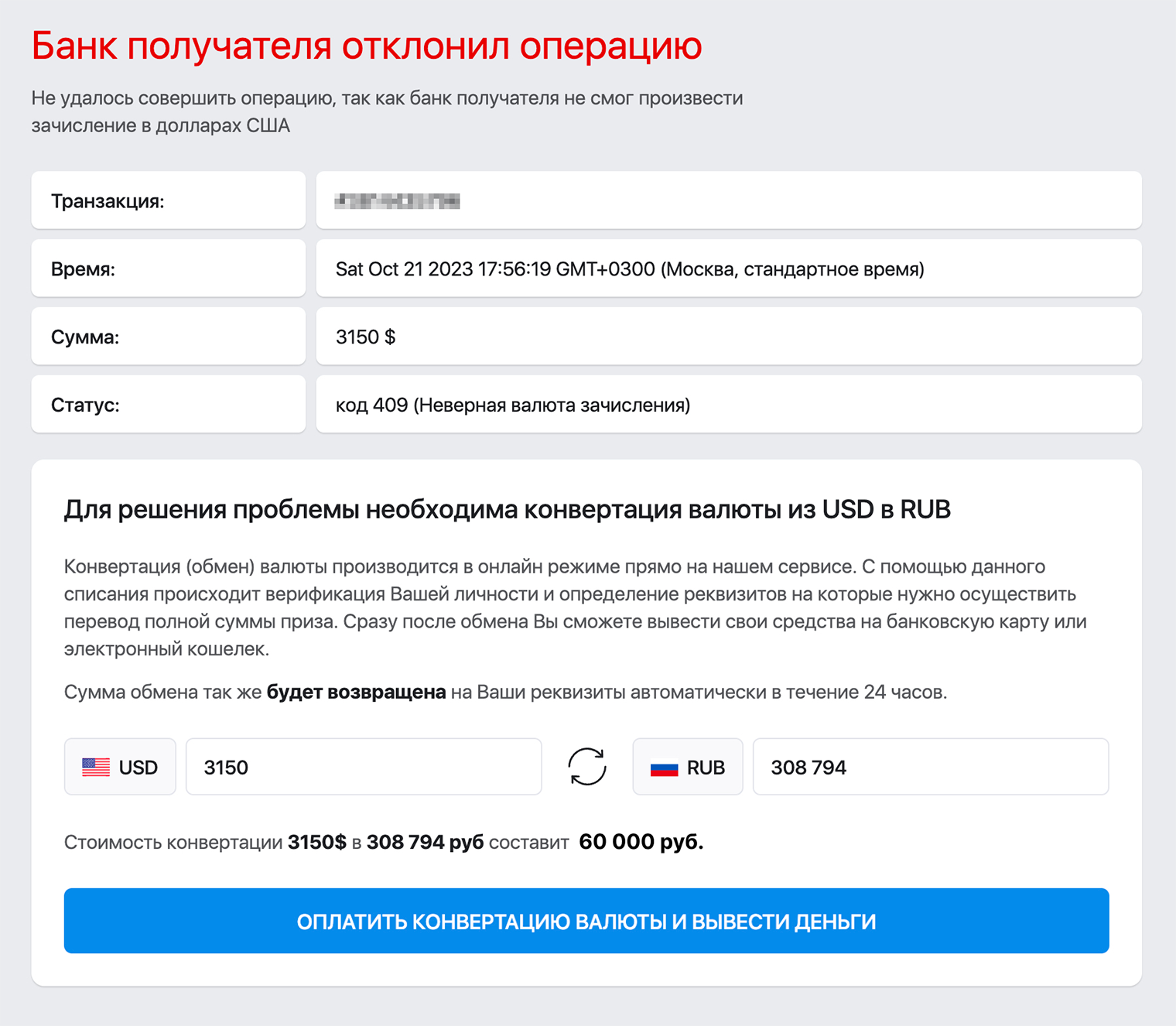Click the blue pay conversion and withdraw button
The width and height of the screenshot is (1176, 1026).
click(x=586, y=921)
